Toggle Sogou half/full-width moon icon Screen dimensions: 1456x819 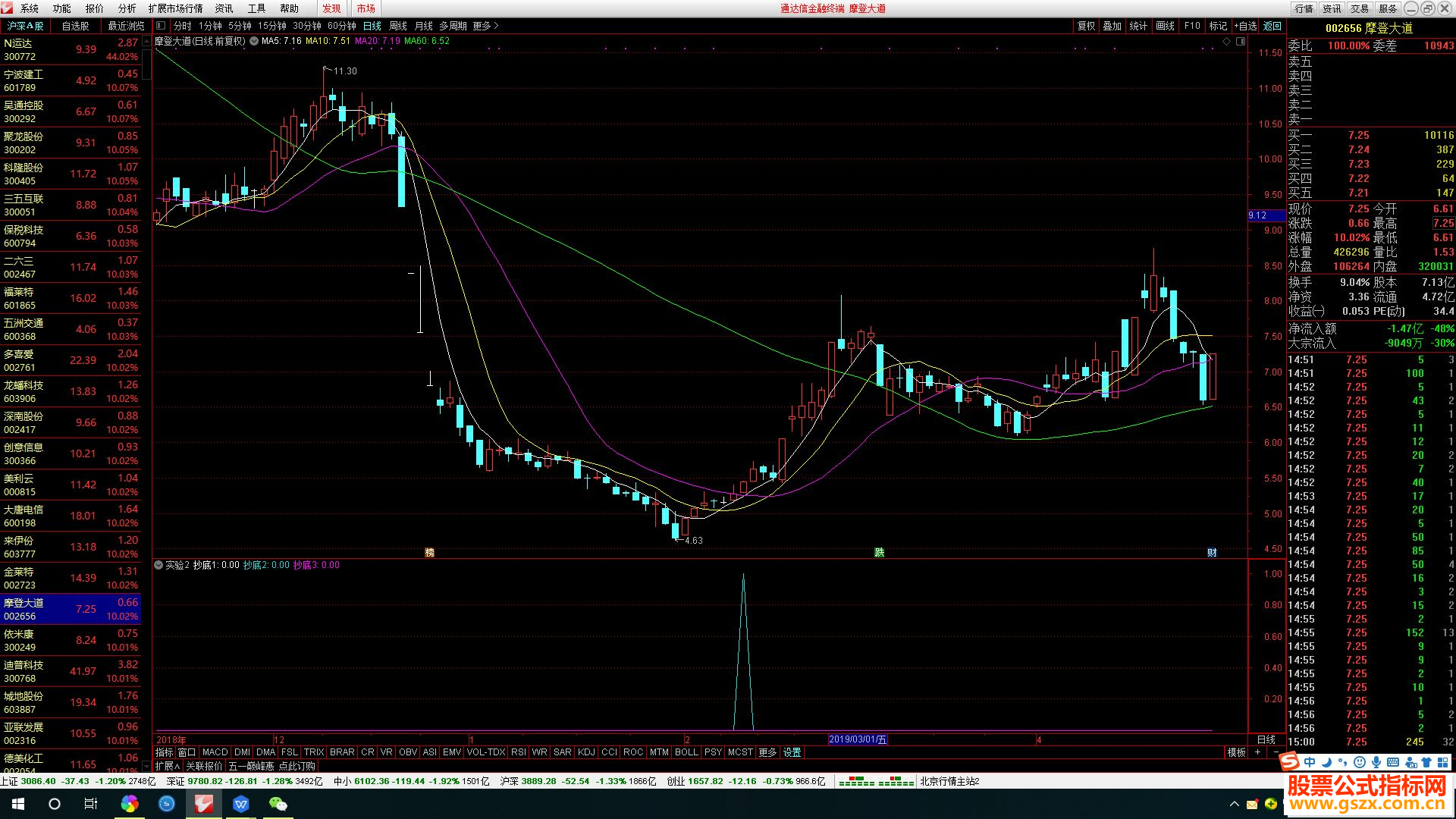pos(1326,762)
